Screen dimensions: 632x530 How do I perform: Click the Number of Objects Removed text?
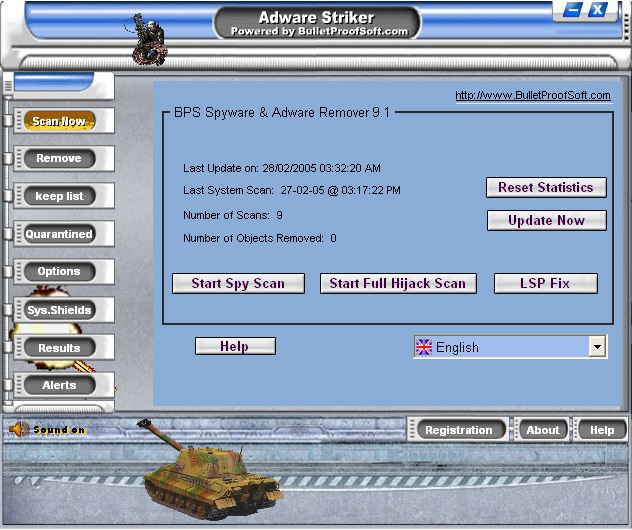260,238
